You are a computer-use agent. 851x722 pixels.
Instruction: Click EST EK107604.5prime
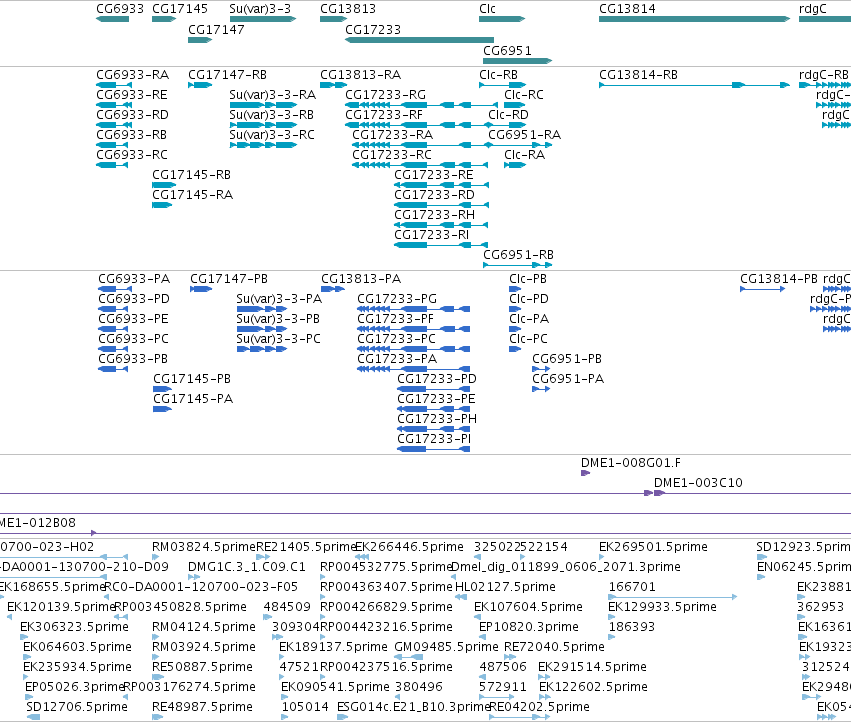(x=528, y=607)
